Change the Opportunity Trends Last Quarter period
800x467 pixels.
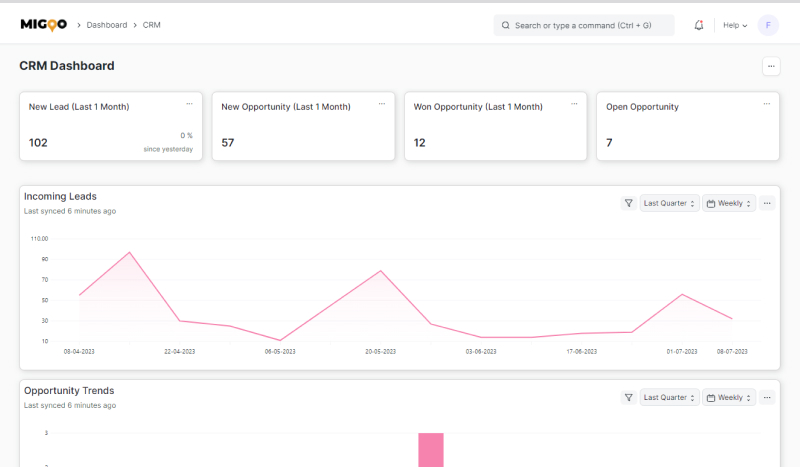click(669, 397)
